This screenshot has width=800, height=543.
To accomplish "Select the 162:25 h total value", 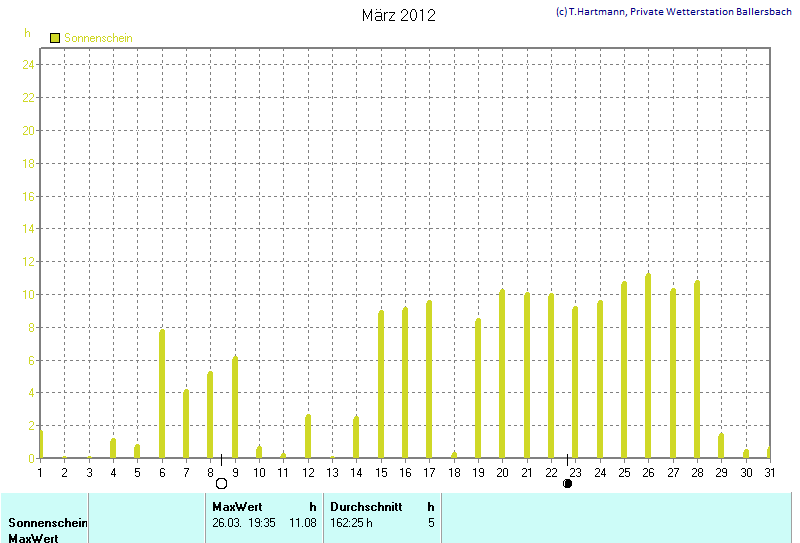I will tap(351, 522).
